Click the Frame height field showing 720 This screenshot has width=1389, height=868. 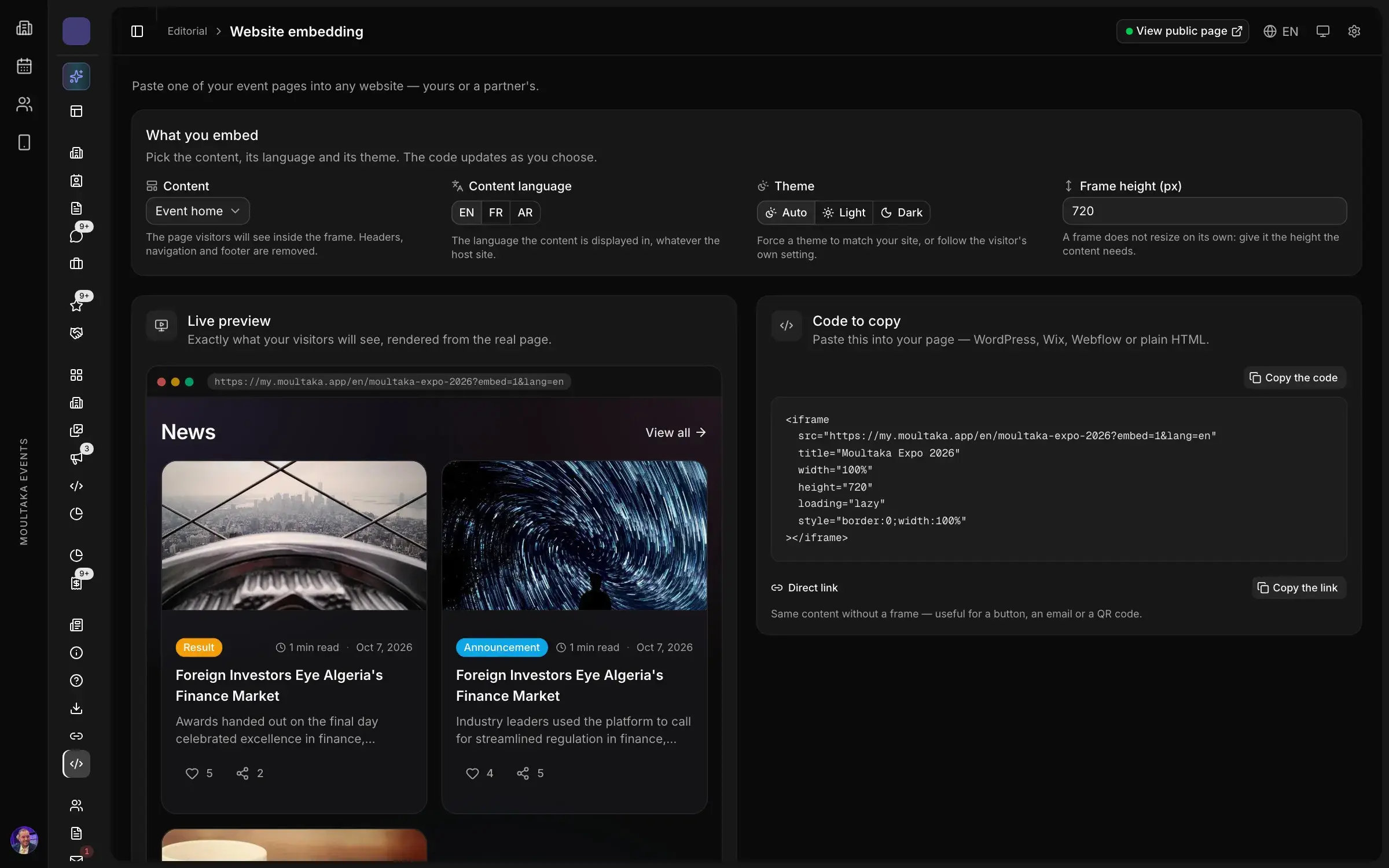1204,211
